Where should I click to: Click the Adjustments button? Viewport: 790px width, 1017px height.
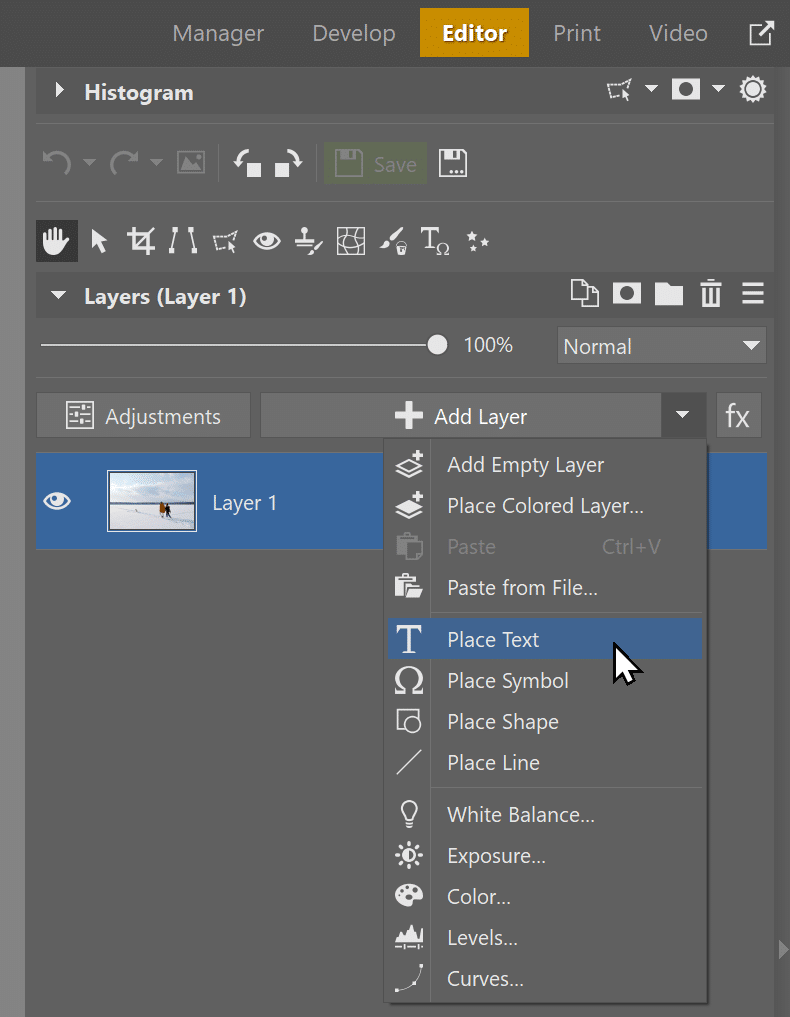point(144,416)
